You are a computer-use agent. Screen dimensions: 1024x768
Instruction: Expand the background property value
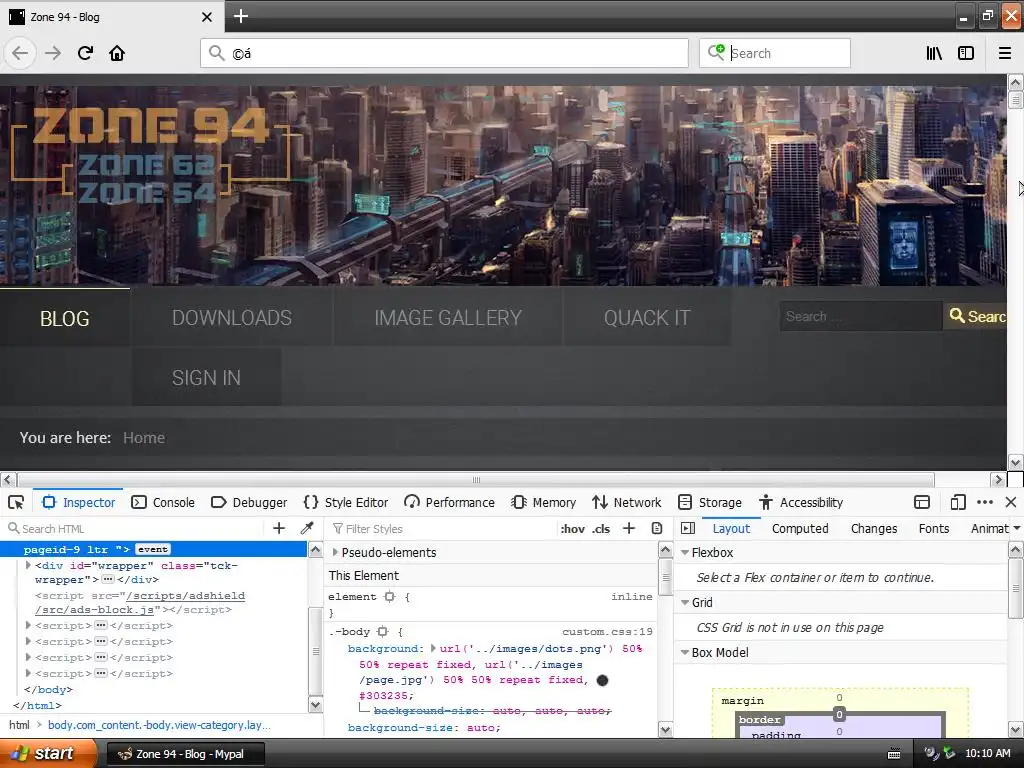(x=433, y=648)
